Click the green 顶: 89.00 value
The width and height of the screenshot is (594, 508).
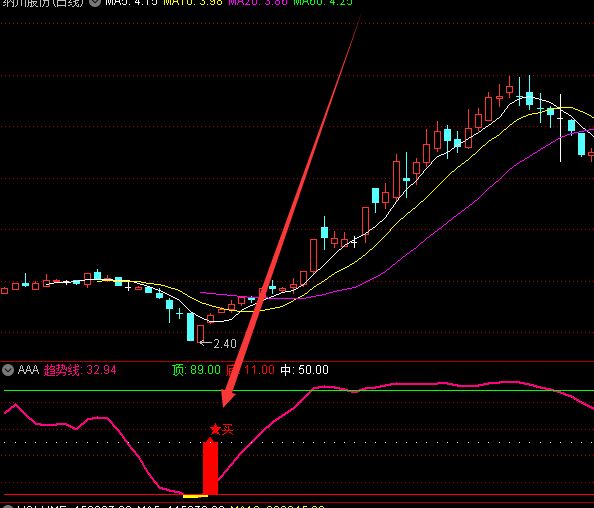coord(196,370)
